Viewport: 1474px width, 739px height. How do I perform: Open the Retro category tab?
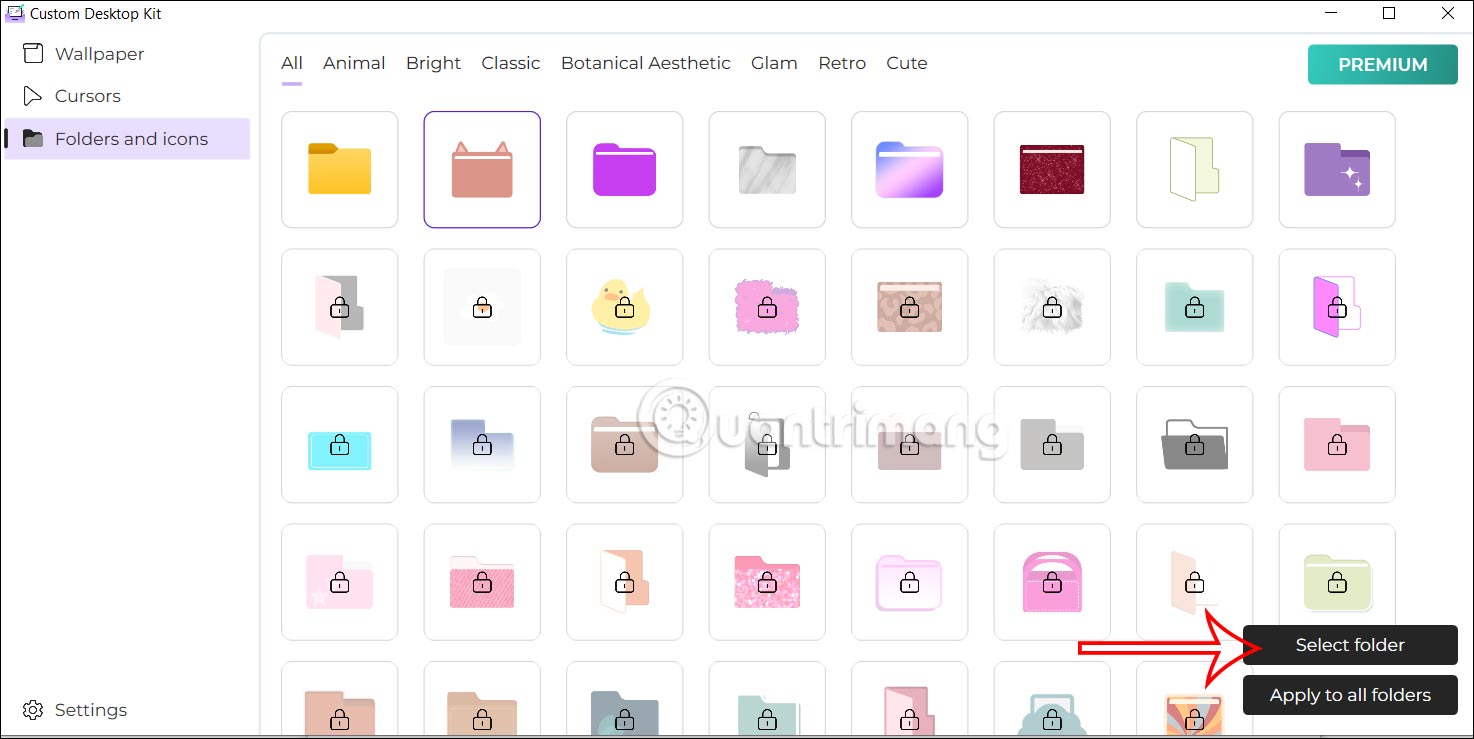(841, 62)
